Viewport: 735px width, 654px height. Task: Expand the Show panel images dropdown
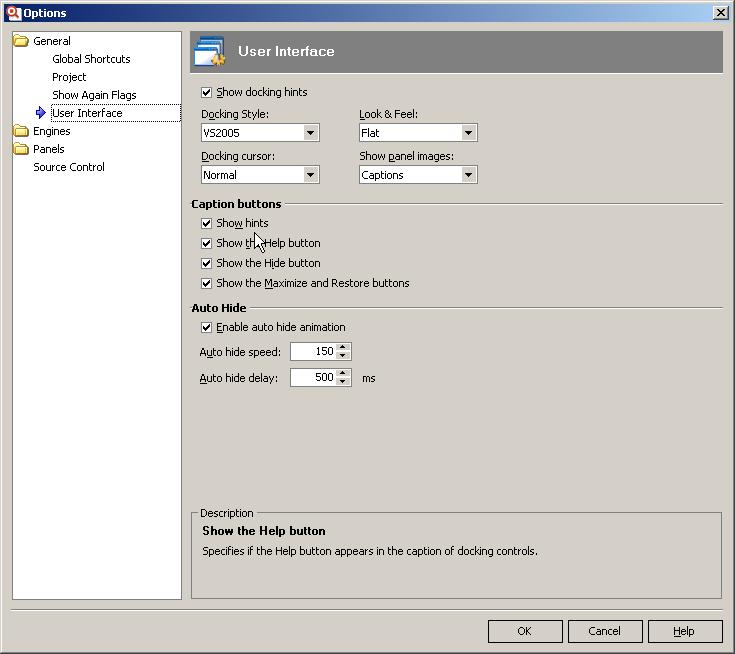(x=468, y=175)
